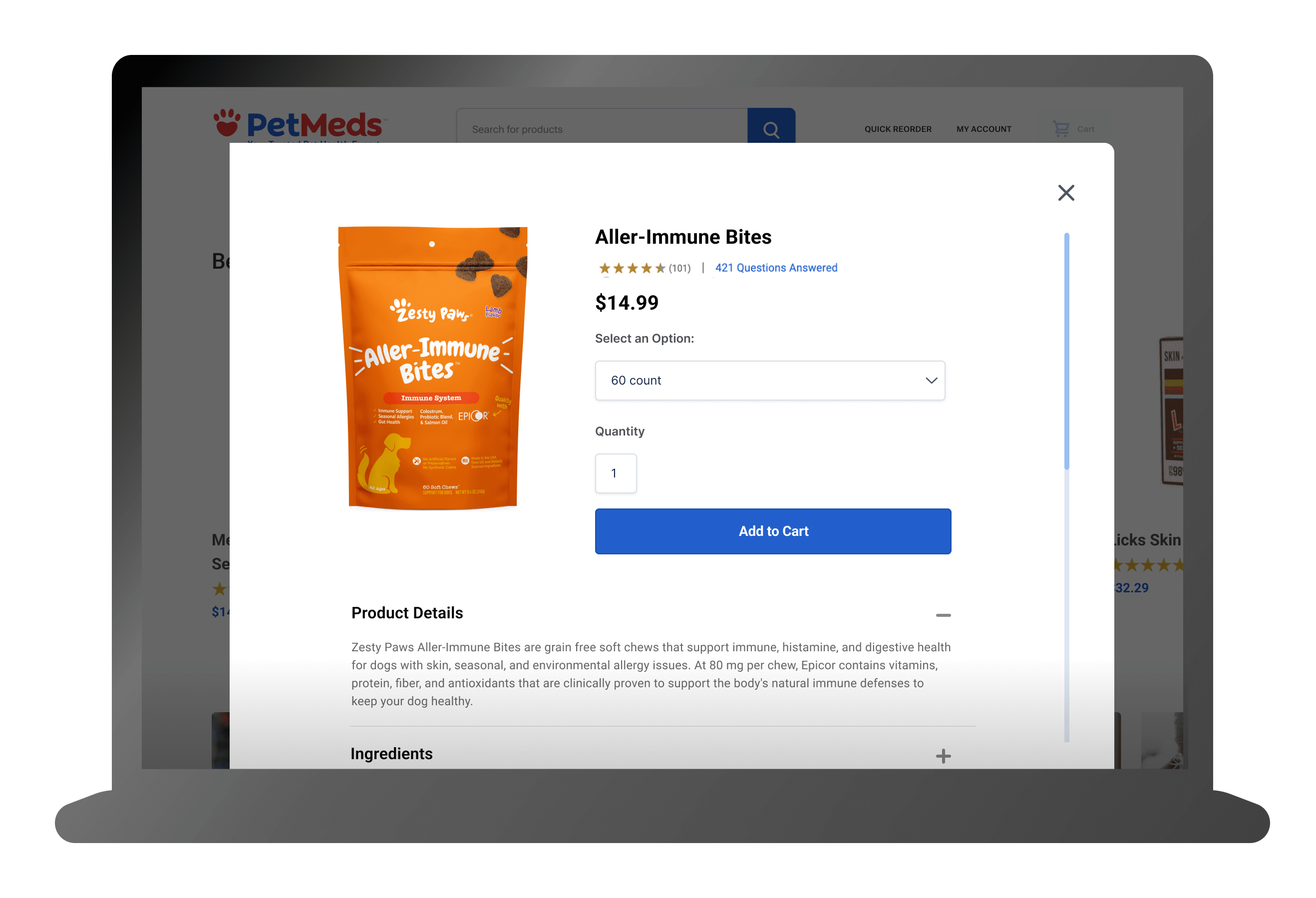Click the Aller-Immune Bites product image
1316x898 pixels.
pos(433,368)
